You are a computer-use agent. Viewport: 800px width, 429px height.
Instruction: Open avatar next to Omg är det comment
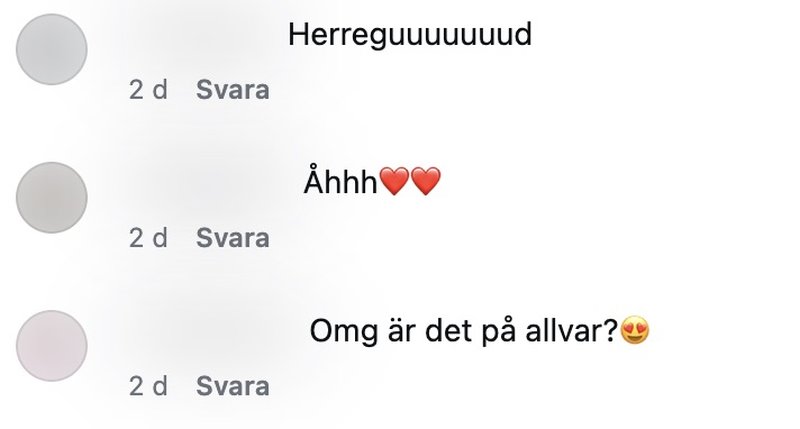pyautogui.click(x=52, y=346)
